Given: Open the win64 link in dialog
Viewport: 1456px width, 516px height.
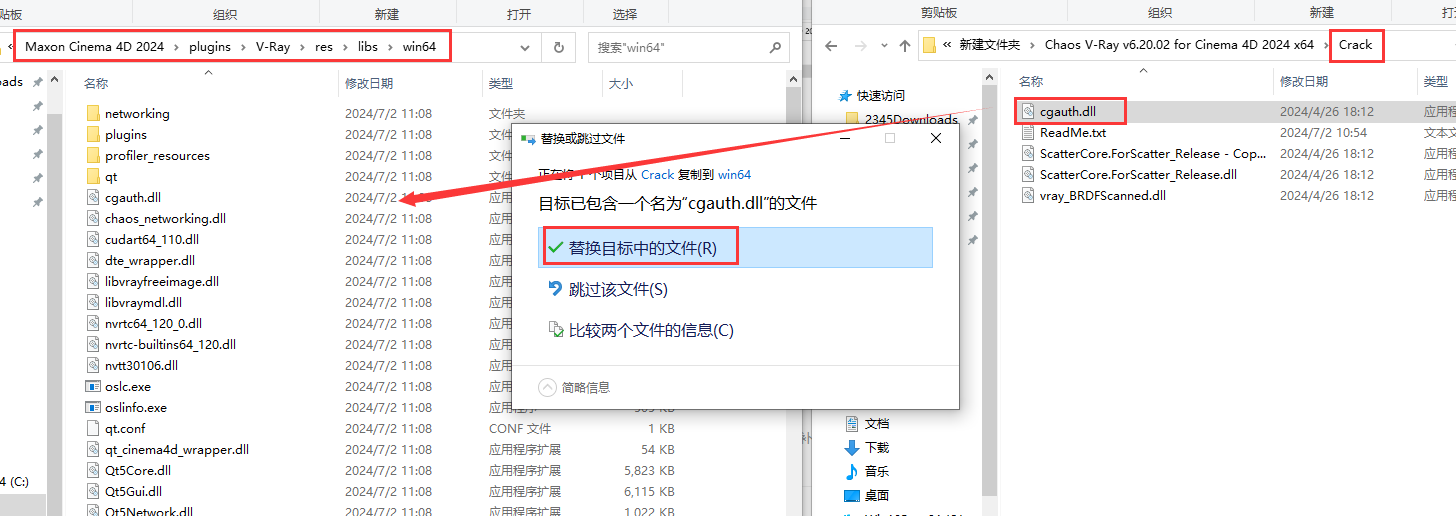Looking at the screenshot, I should click(734, 174).
